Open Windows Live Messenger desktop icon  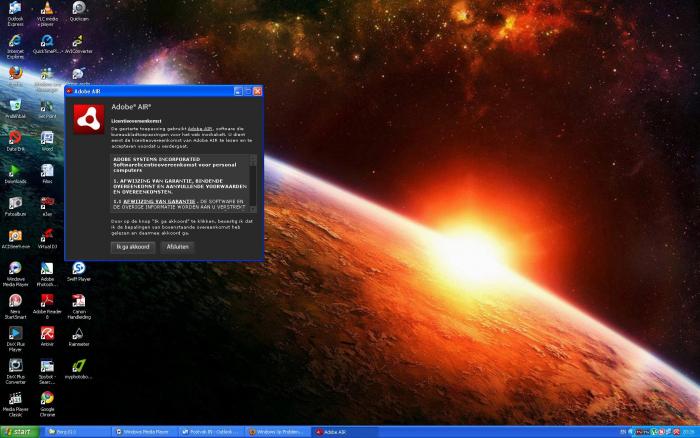coord(47,79)
